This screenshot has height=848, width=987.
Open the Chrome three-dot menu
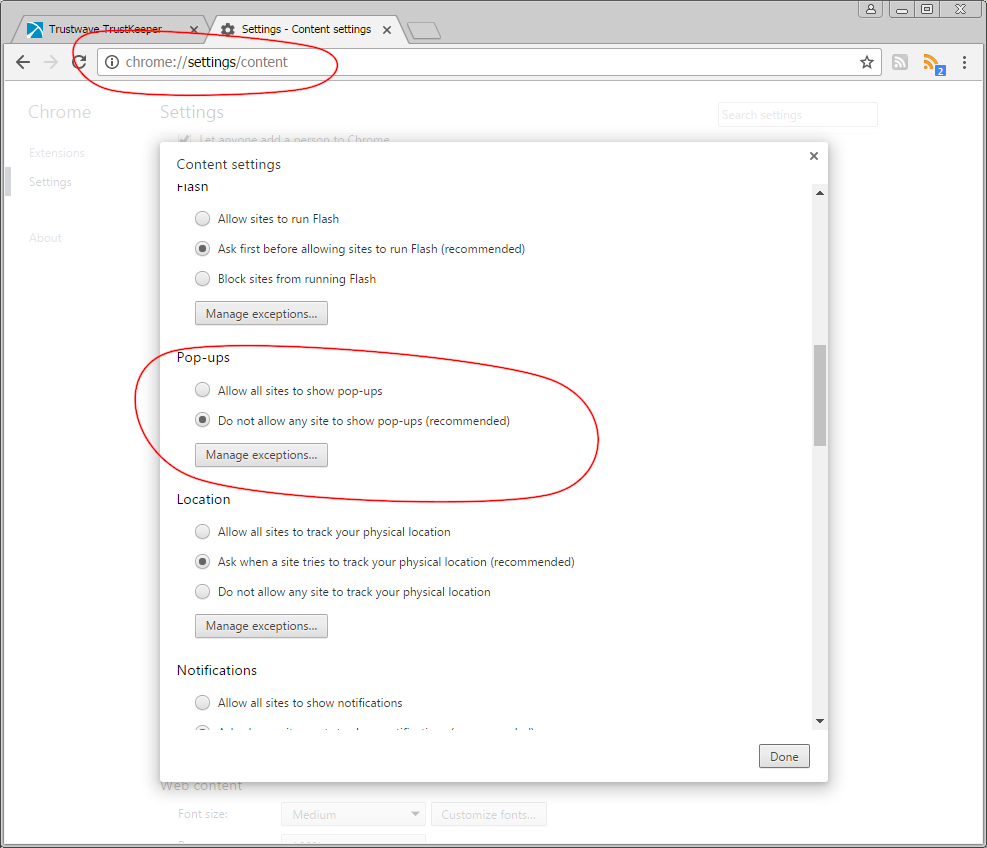coord(964,62)
